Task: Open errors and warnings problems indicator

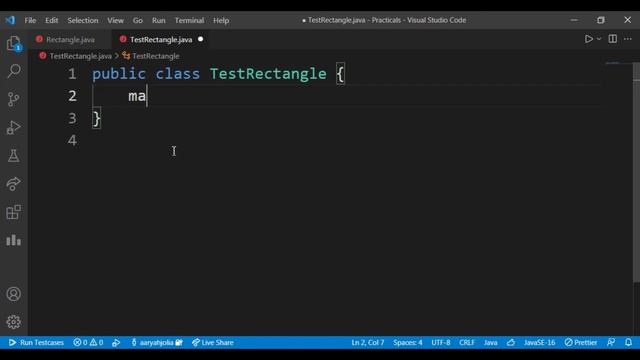Action: (x=88, y=342)
